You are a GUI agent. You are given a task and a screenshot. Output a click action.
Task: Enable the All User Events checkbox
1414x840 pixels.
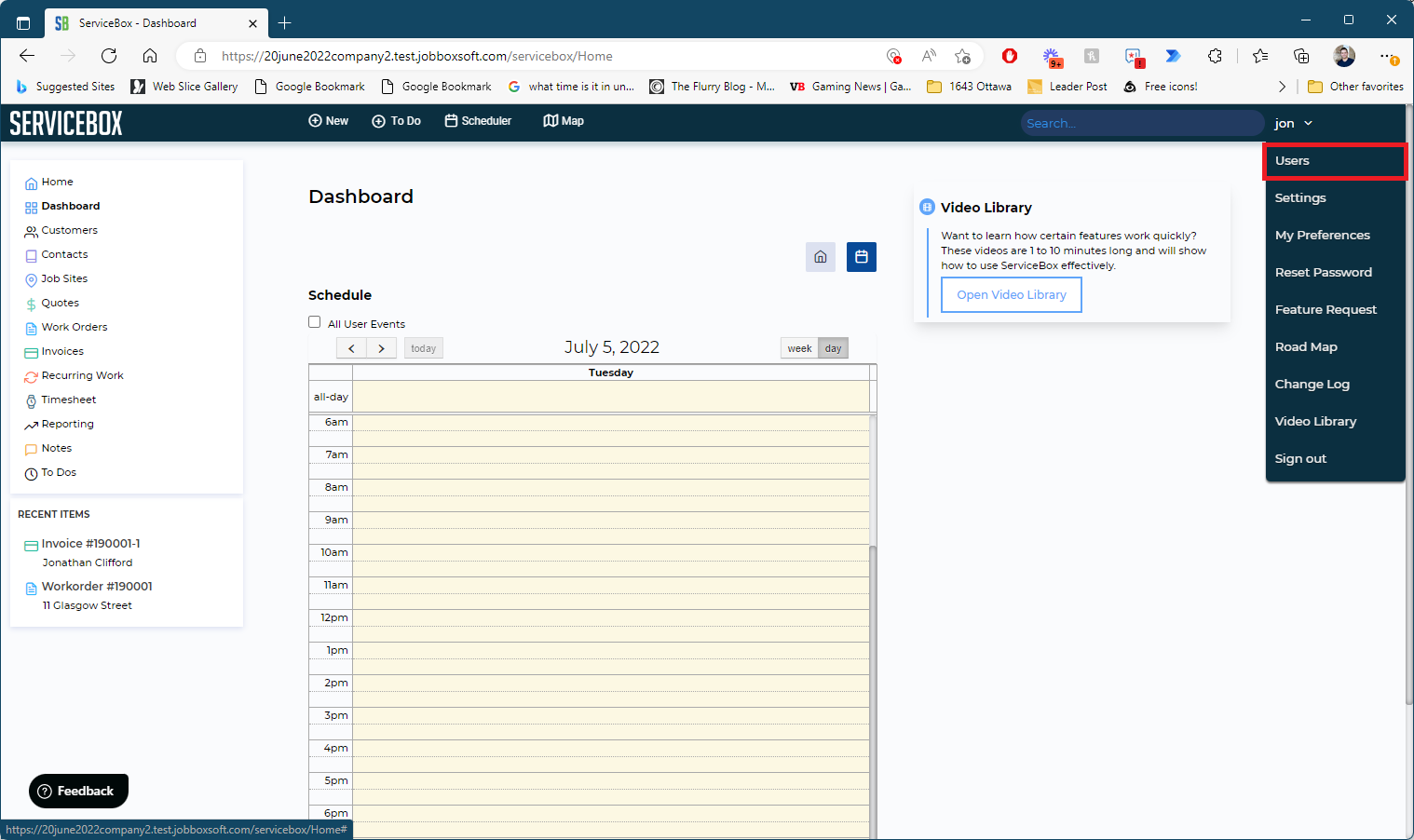pos(315,321)
